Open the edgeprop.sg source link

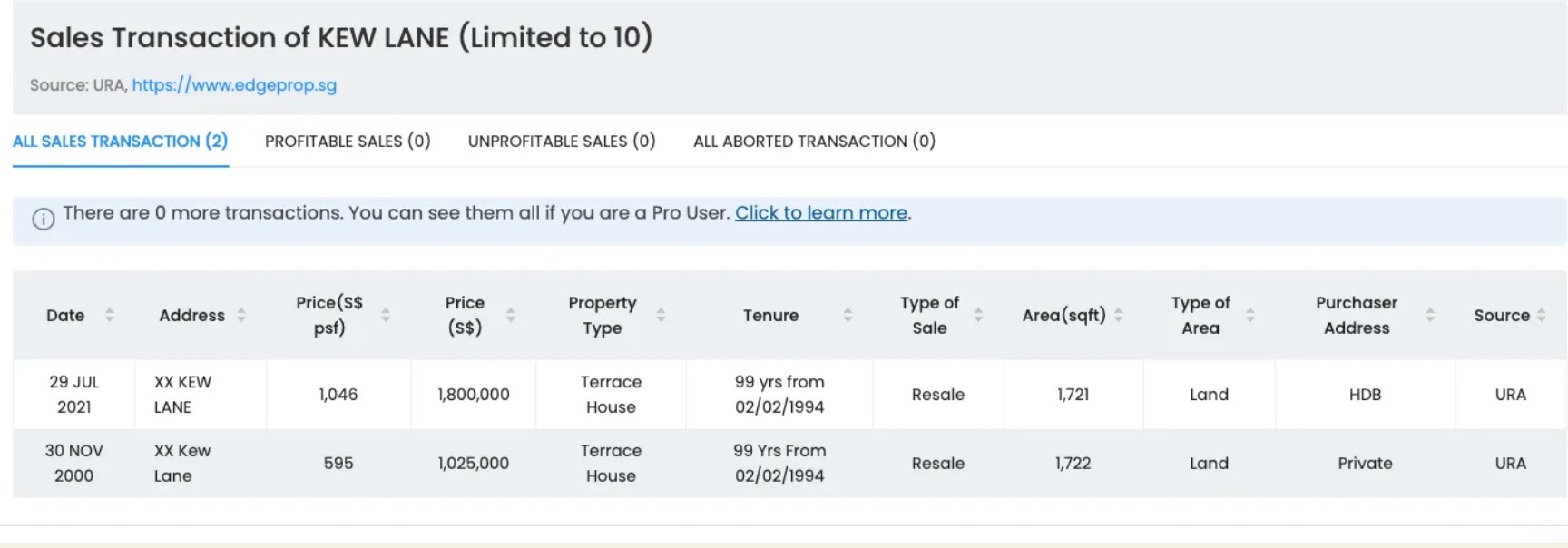click(x=234, y=85)
